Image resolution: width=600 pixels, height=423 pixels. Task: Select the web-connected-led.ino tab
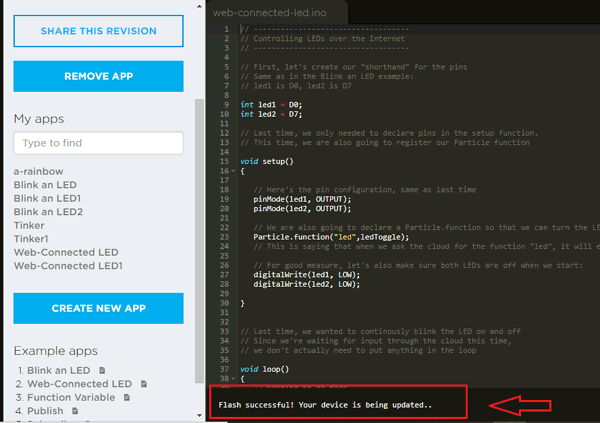point(270,13)
